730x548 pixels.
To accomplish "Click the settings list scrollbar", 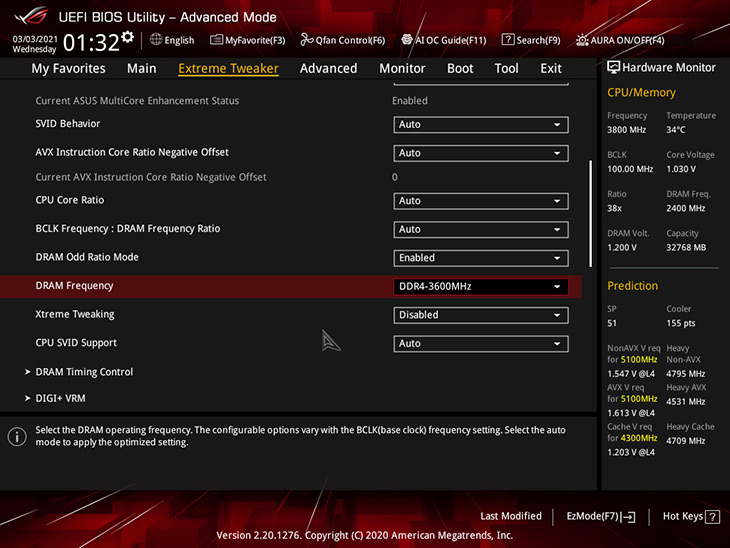I will pos(591,214).
